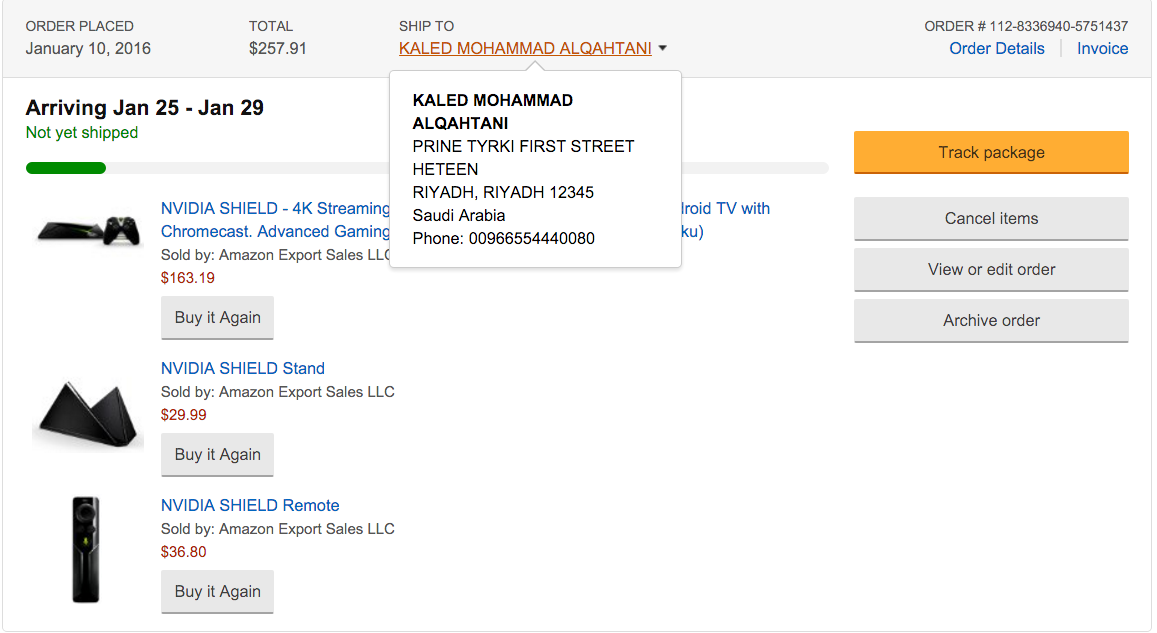
Task: Open the NVIDIA SHIELD 4K Streaming product link
Action: [x=275, y=209]
